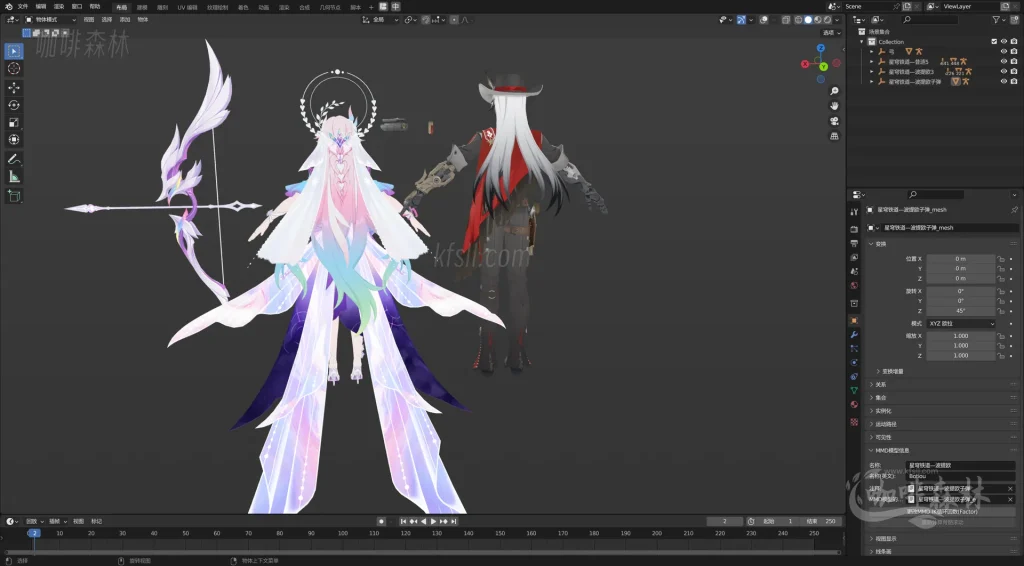
Task: Expand the 变换增量 delta transform subpanel
Action: coord(893,371)
